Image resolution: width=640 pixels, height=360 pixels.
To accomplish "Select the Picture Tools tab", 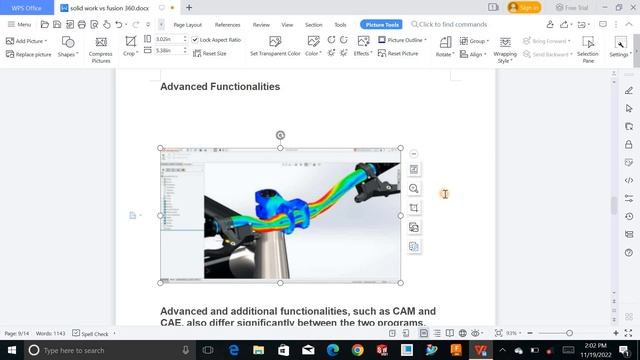I will tap(381, 24).
